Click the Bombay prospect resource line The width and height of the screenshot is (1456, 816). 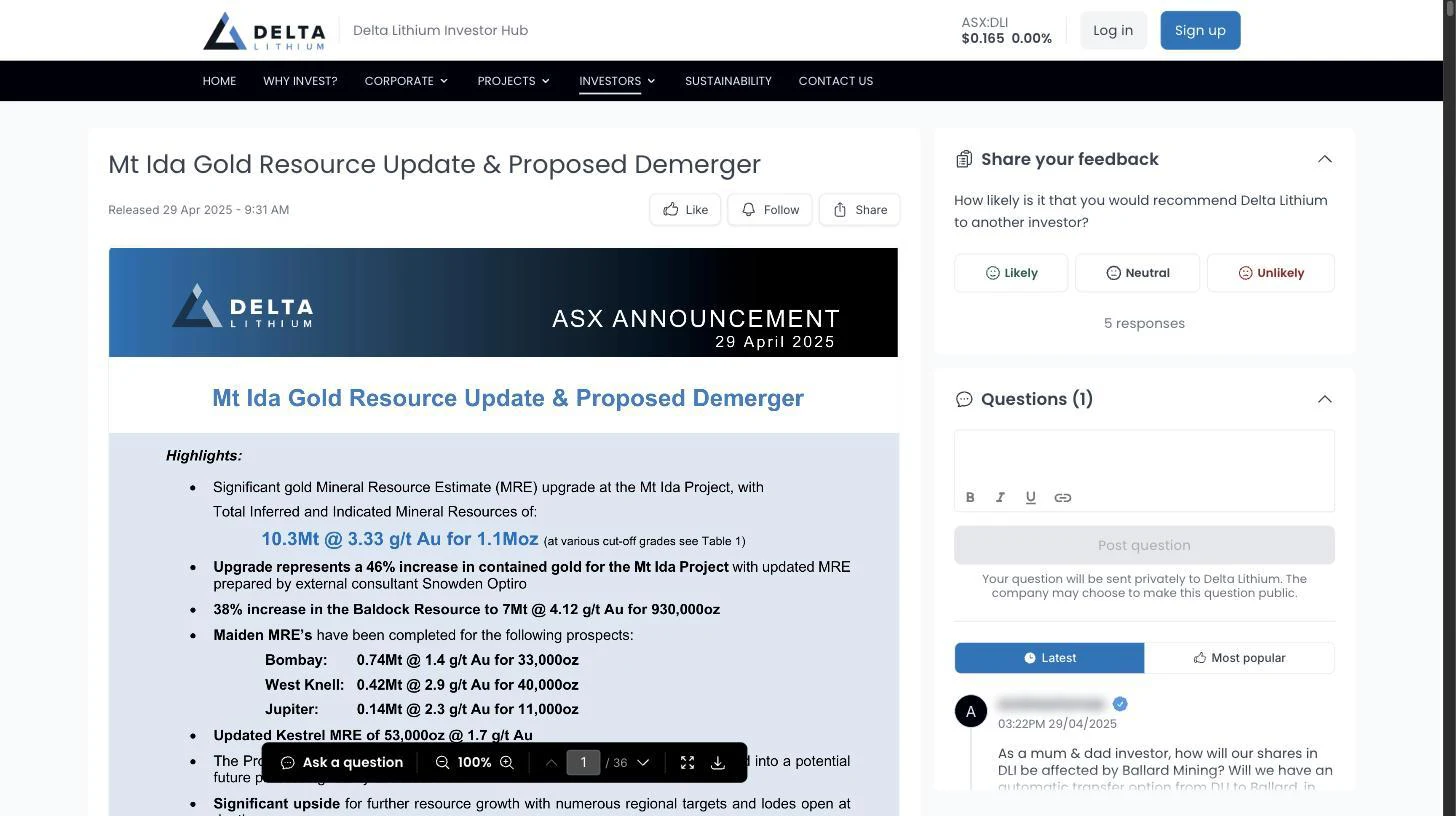(x=422, y=660)
